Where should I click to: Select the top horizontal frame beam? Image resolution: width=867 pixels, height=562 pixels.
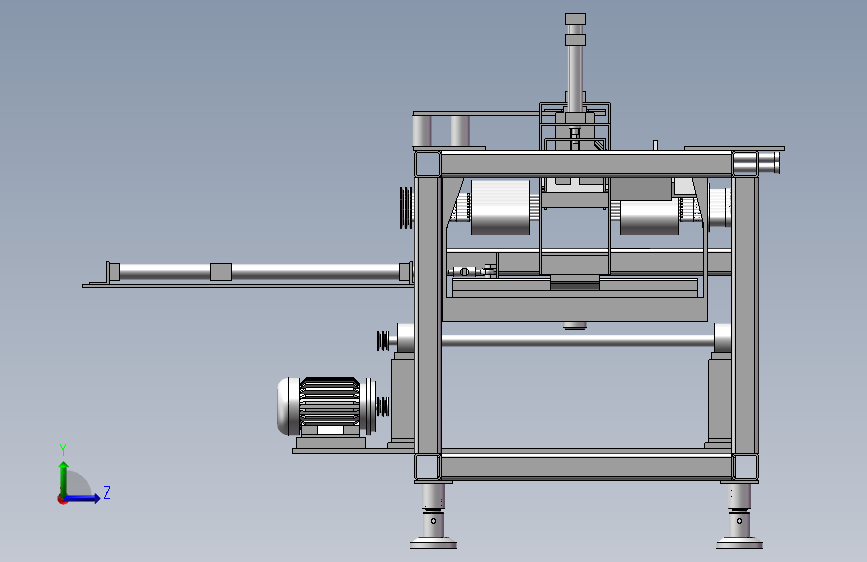tap(586, 164)
